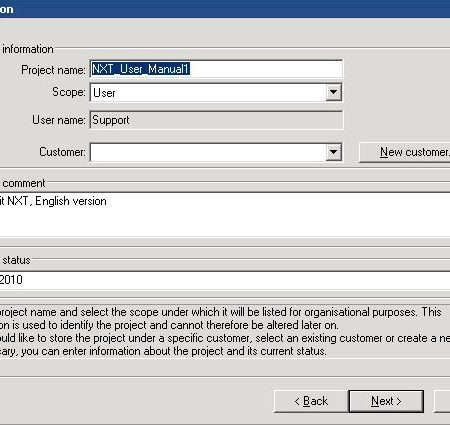This screenshot has height=425, width=450.
Task: Click the "User name:" label
Action: (x=59, y=120)
